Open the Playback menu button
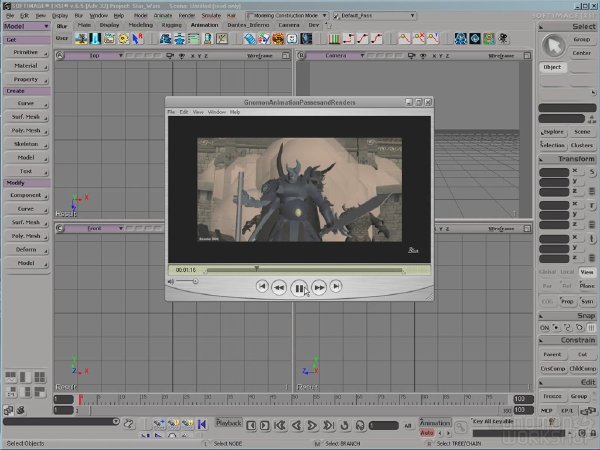Screen dimensions: 600x450 (x=229, y=423)
